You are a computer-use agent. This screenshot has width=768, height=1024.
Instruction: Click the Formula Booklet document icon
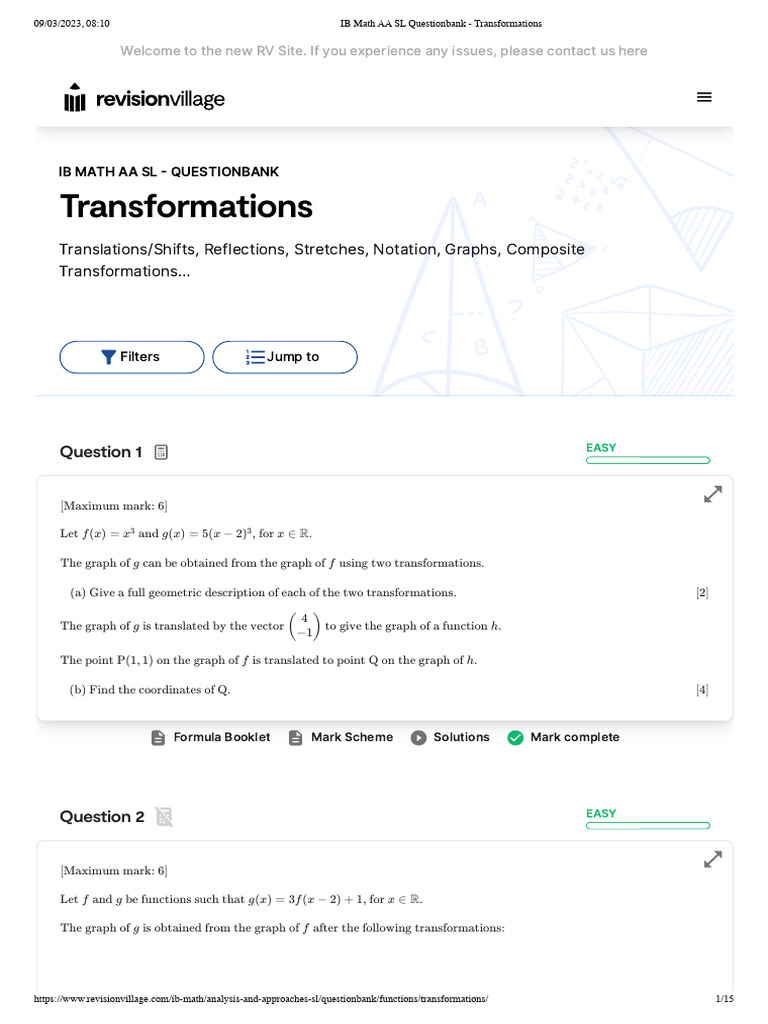(x=158, y=738)
